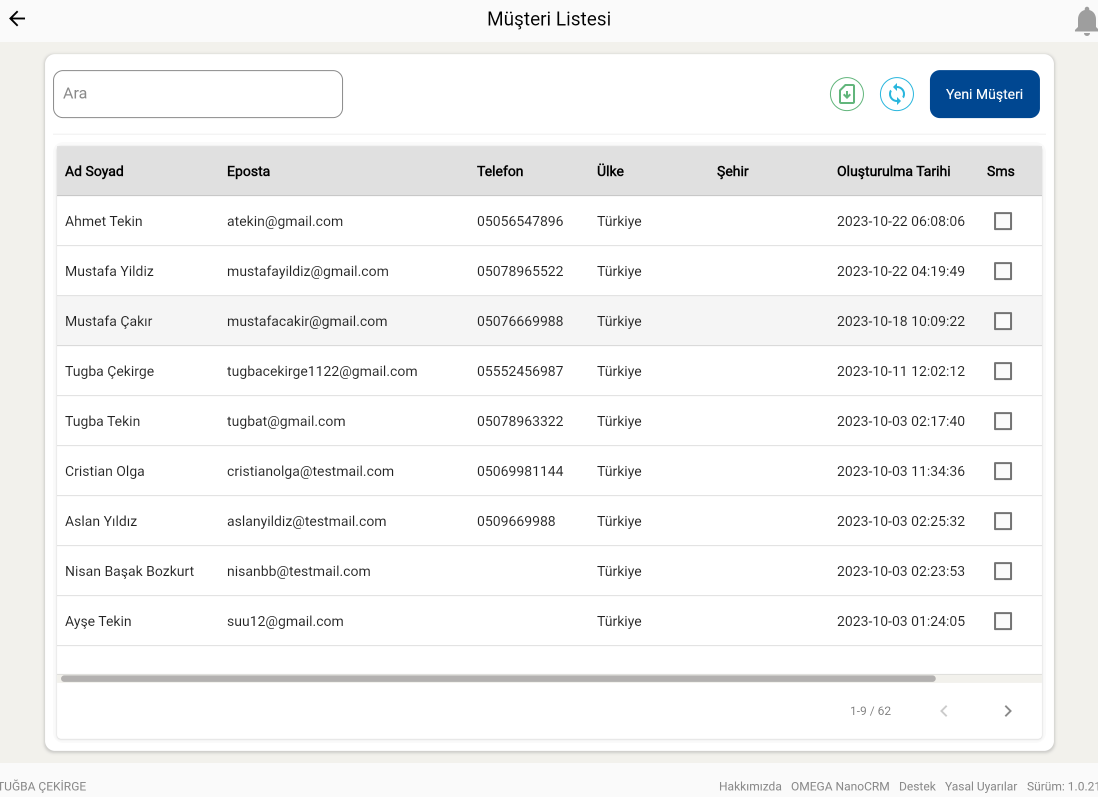Open the Yasal Uyarılar footer link

pos(980,786)
